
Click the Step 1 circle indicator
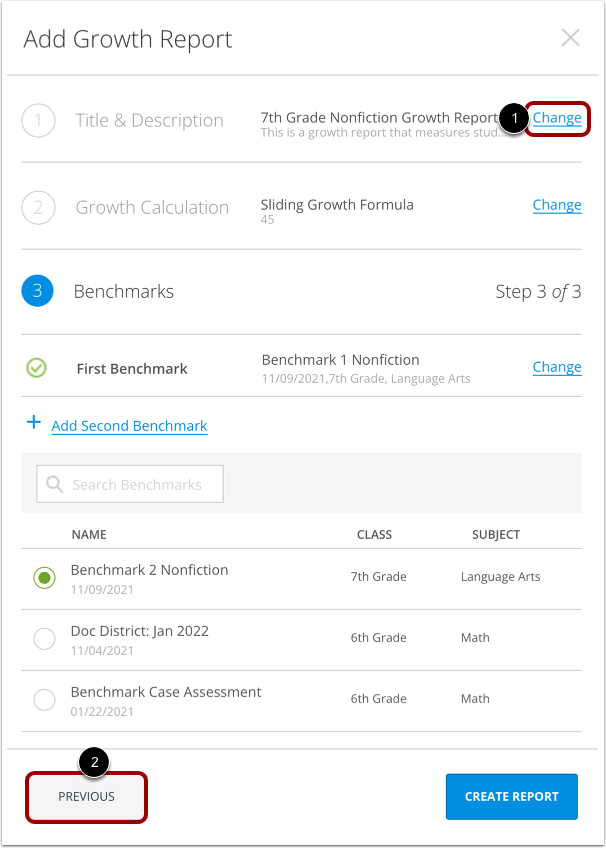(x=37, y=120)
